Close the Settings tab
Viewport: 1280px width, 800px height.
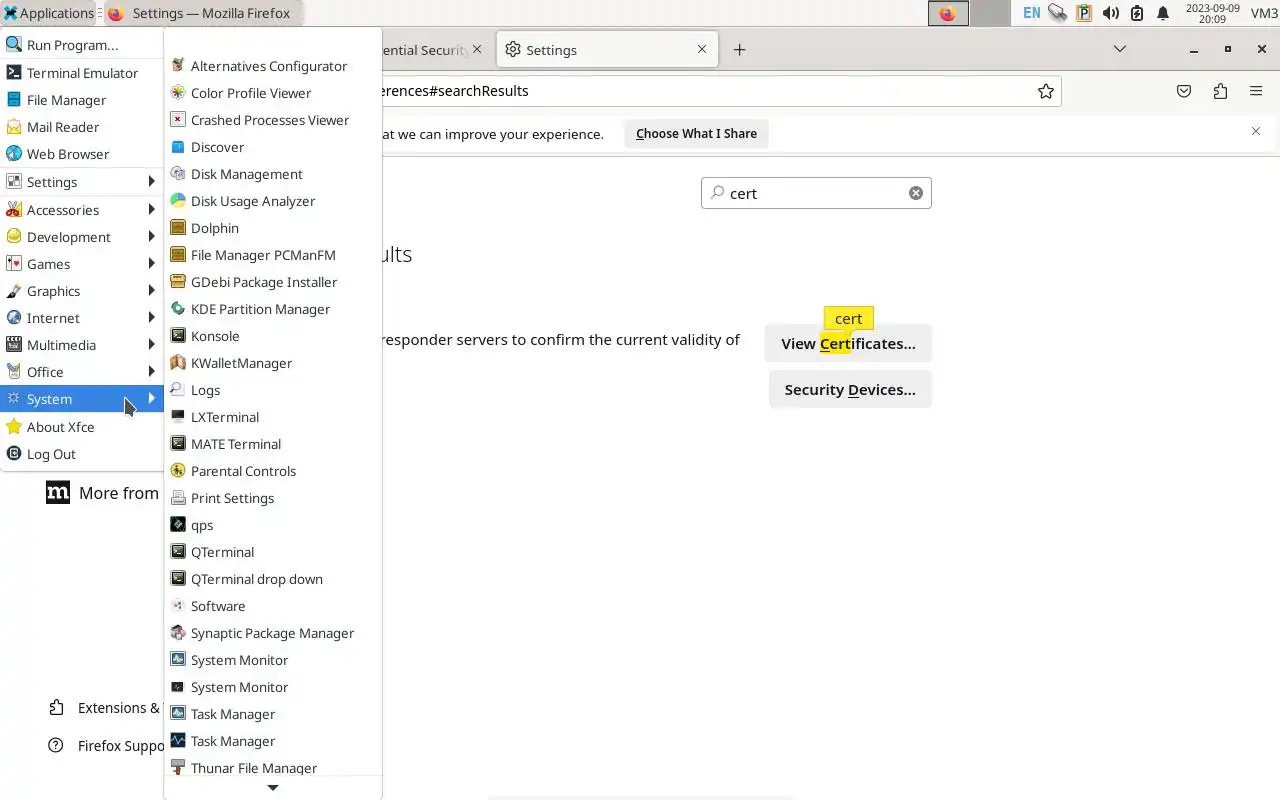[702, 49]
